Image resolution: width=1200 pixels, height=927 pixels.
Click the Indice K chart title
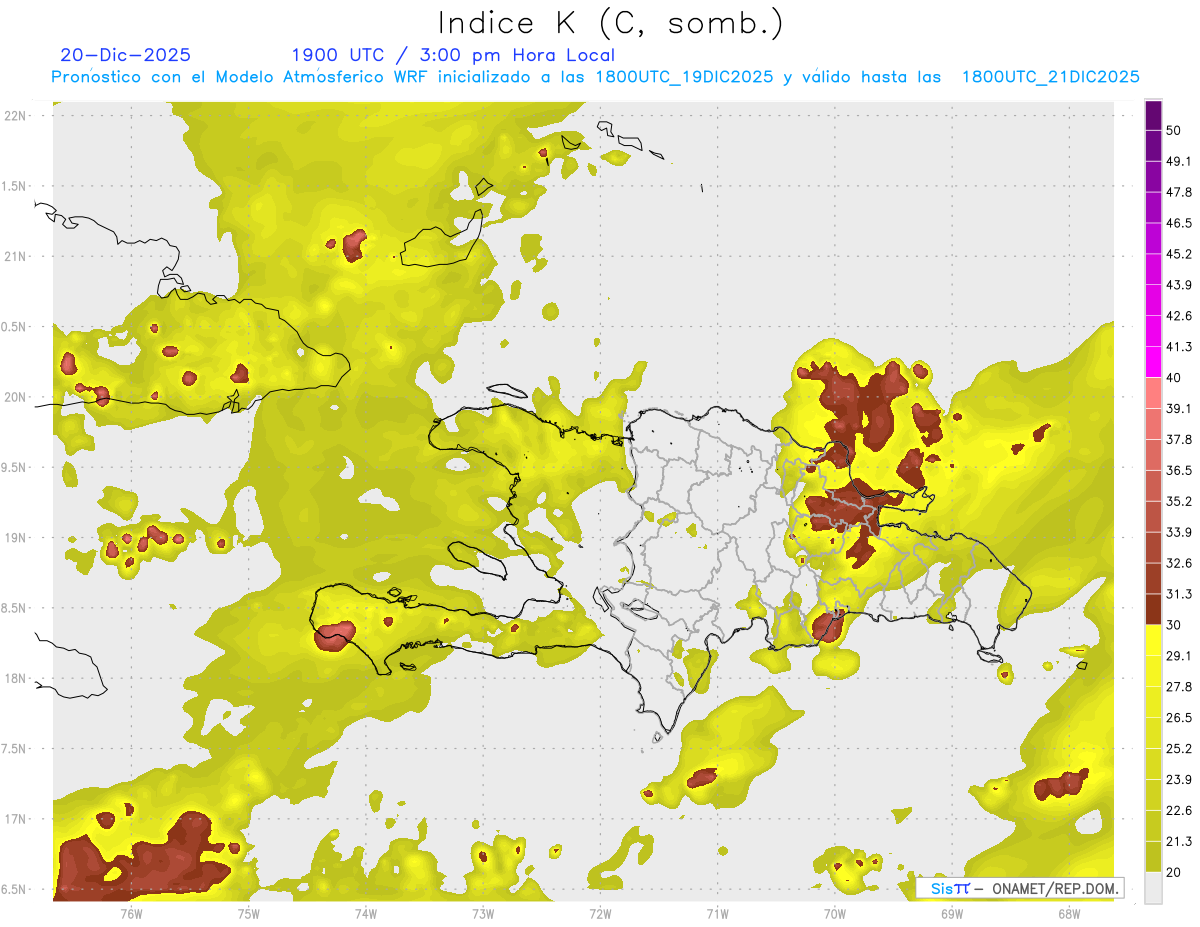610,23
